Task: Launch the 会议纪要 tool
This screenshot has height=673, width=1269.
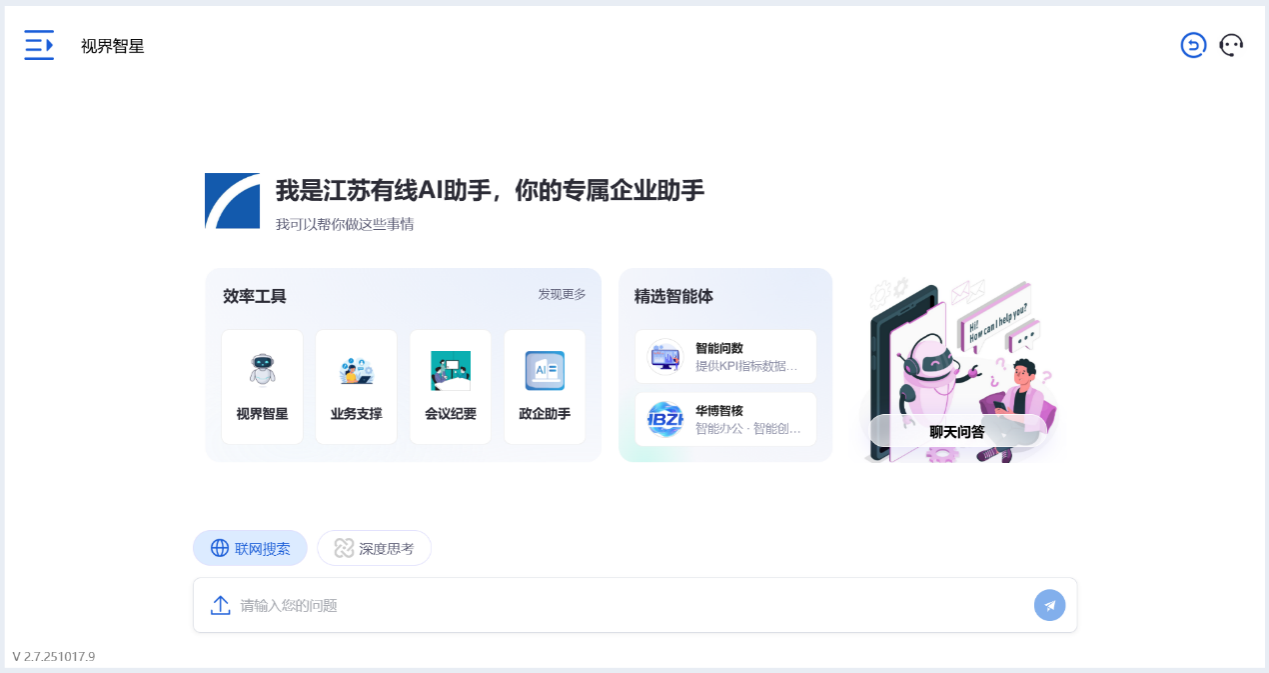Action: tap(450, 387)
